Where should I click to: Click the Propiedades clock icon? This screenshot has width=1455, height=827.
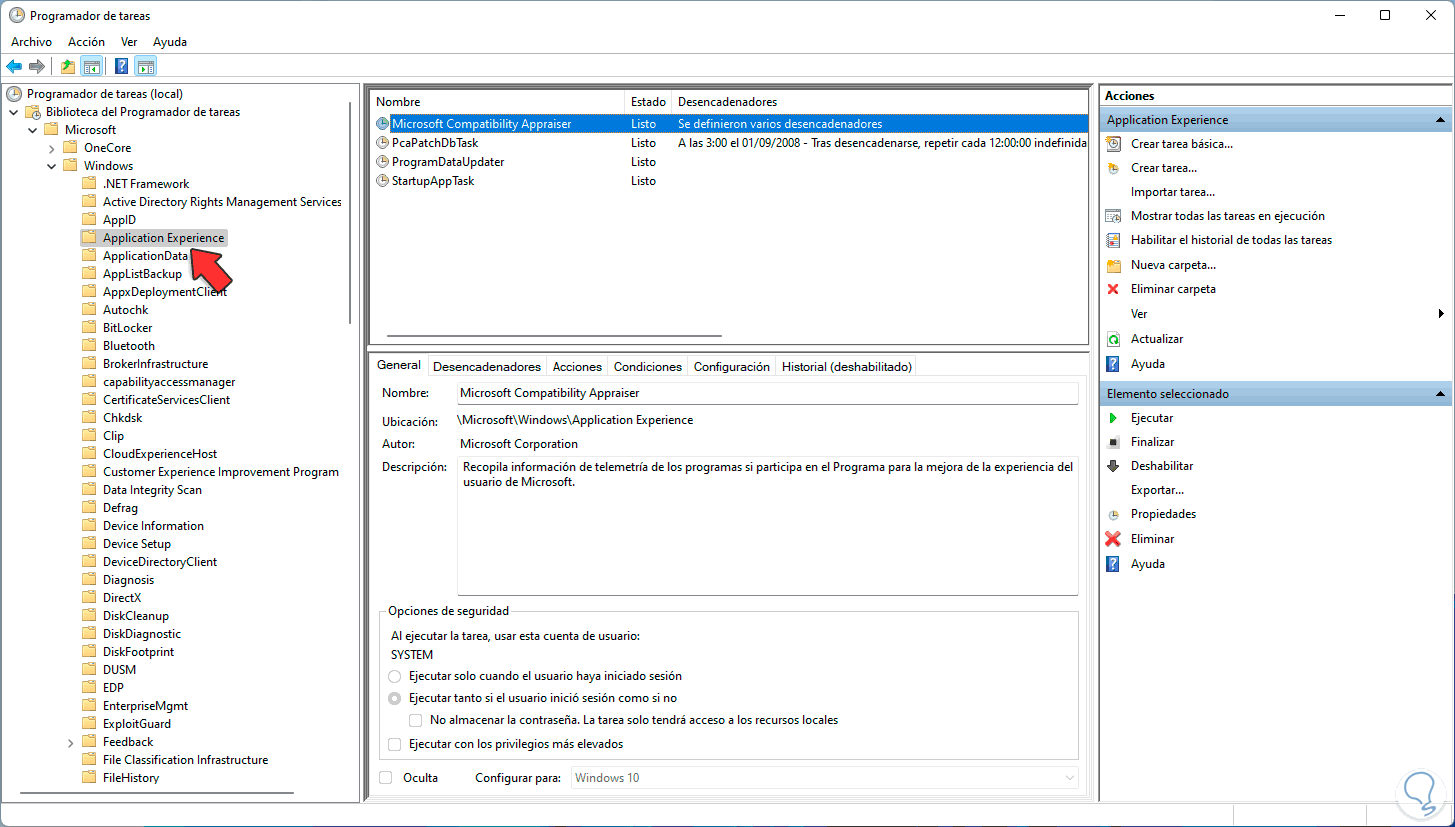(x=1113, y=514)
